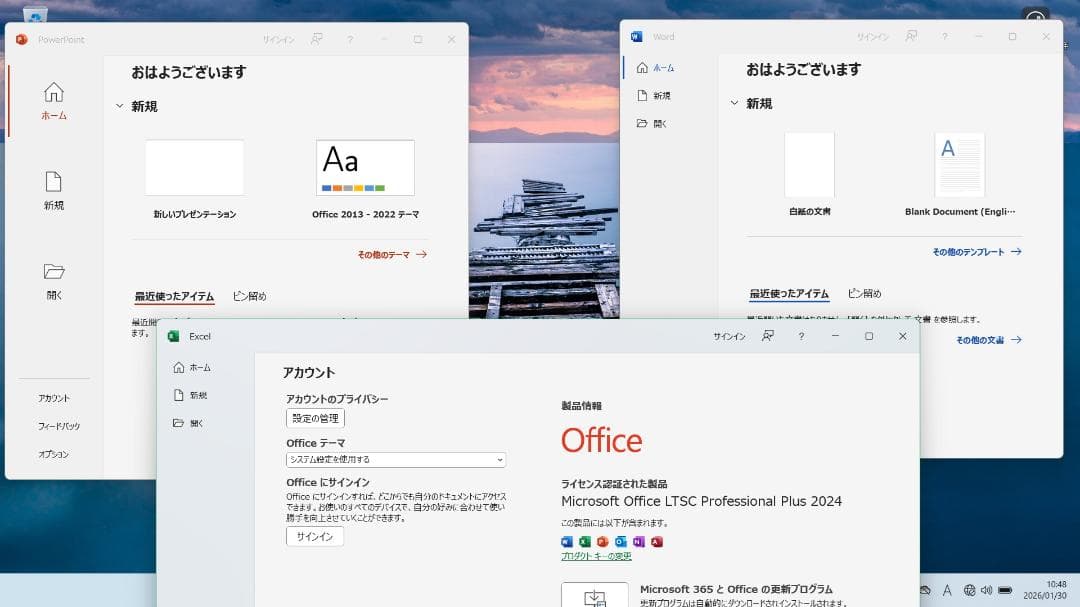Click the OneNote icon in included products
This screenshot has height=607, width=1080.
pos(639,541)
